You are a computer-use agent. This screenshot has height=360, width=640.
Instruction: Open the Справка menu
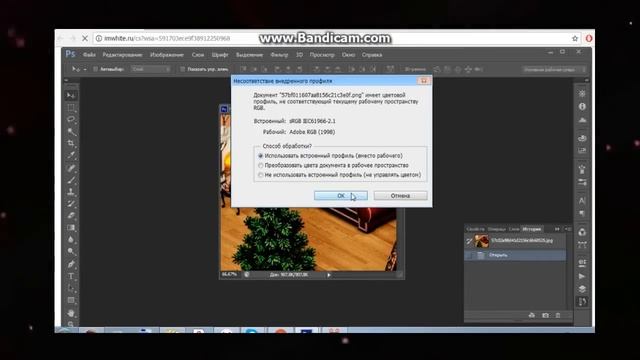(372, 55)
